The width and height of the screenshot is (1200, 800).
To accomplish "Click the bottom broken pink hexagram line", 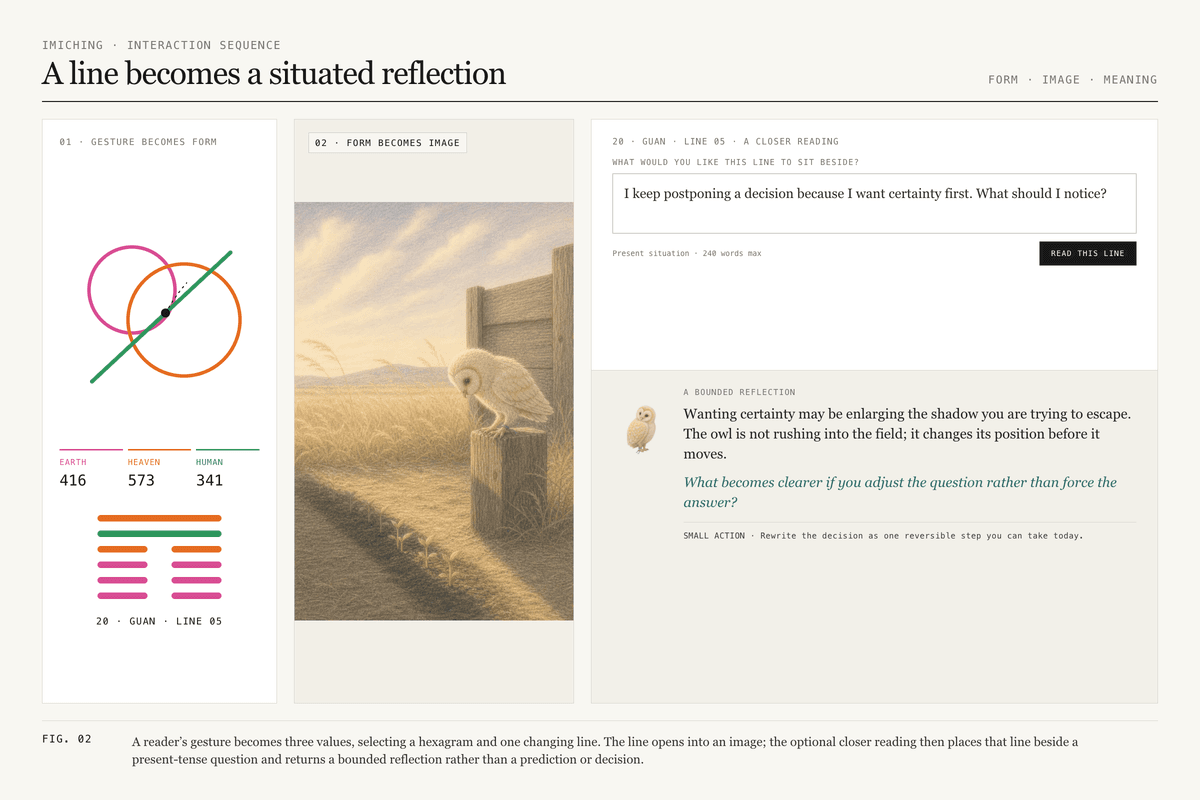I will [159, 595].
